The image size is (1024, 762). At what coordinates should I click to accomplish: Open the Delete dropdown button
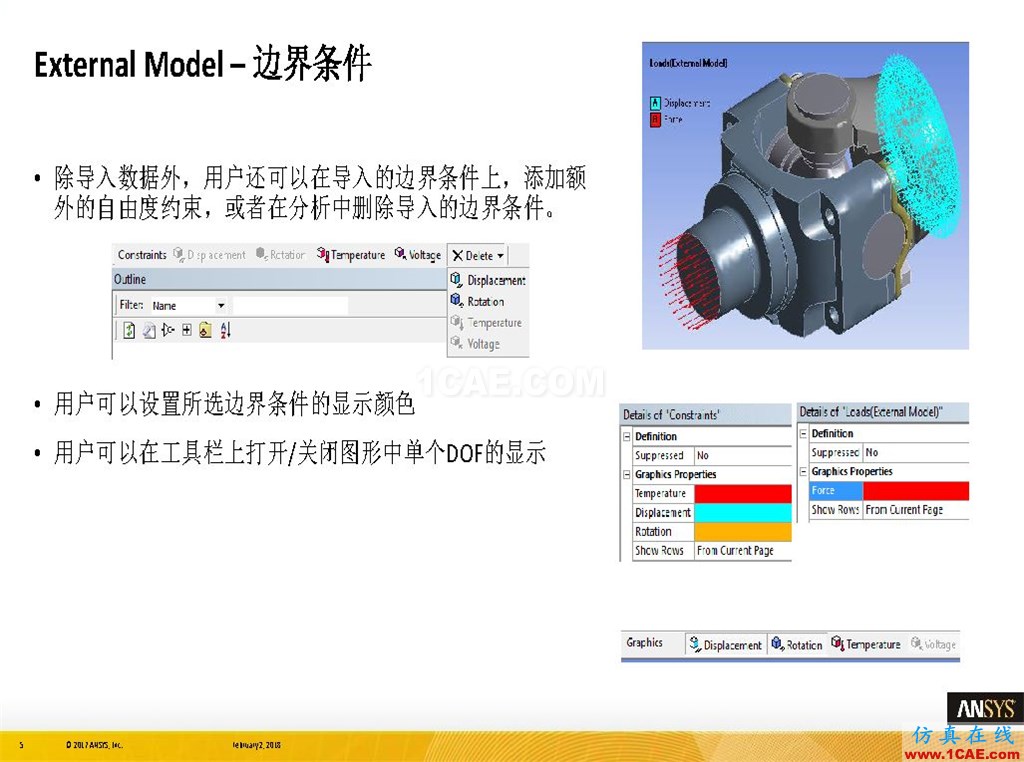click(x=477, y=255)
